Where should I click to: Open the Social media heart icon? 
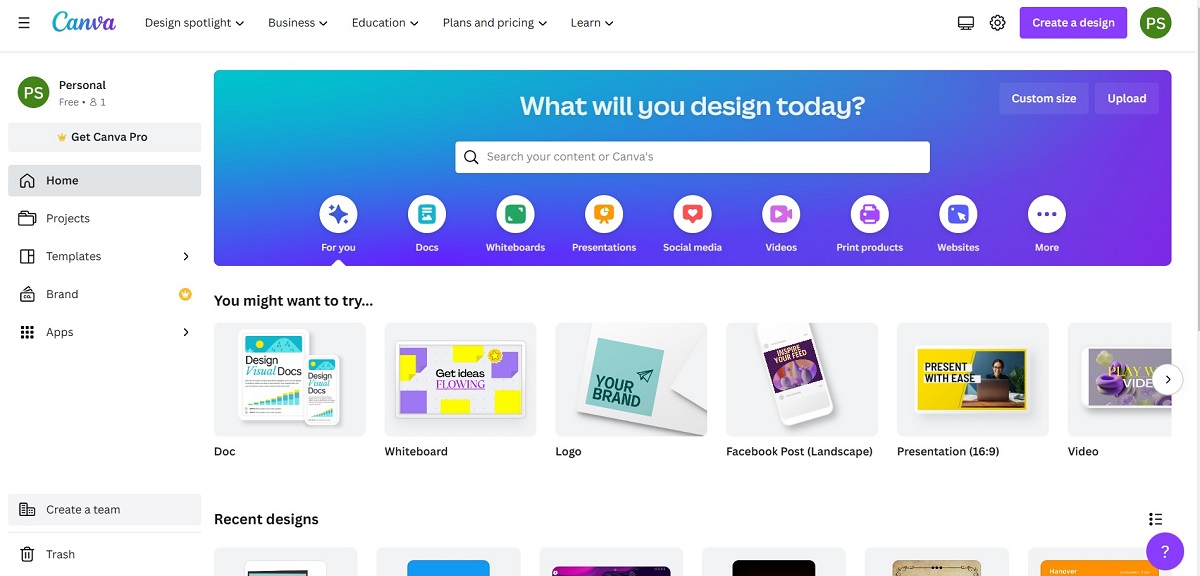coord(692,214)
